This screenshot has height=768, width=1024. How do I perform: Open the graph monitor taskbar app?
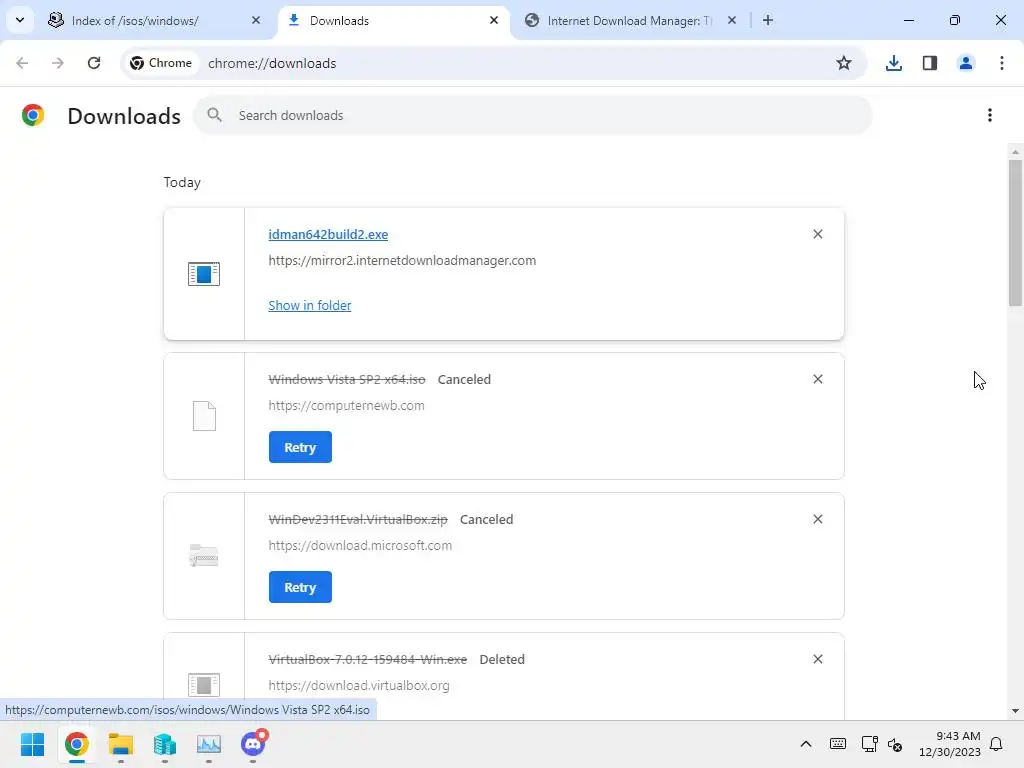[x=209, y=744]
